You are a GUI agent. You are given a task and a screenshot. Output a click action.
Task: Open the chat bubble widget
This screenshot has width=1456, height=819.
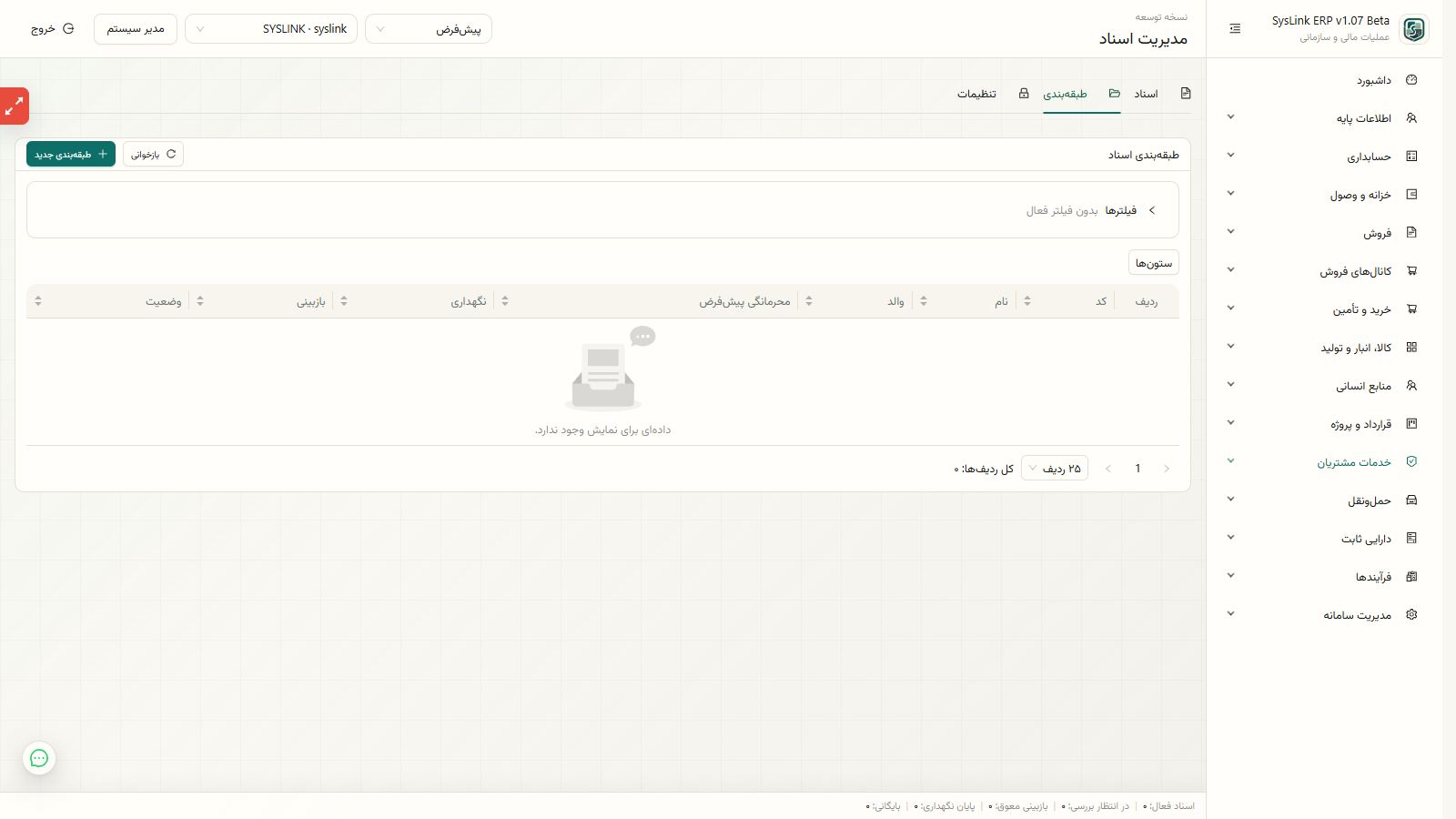(39, 758)
